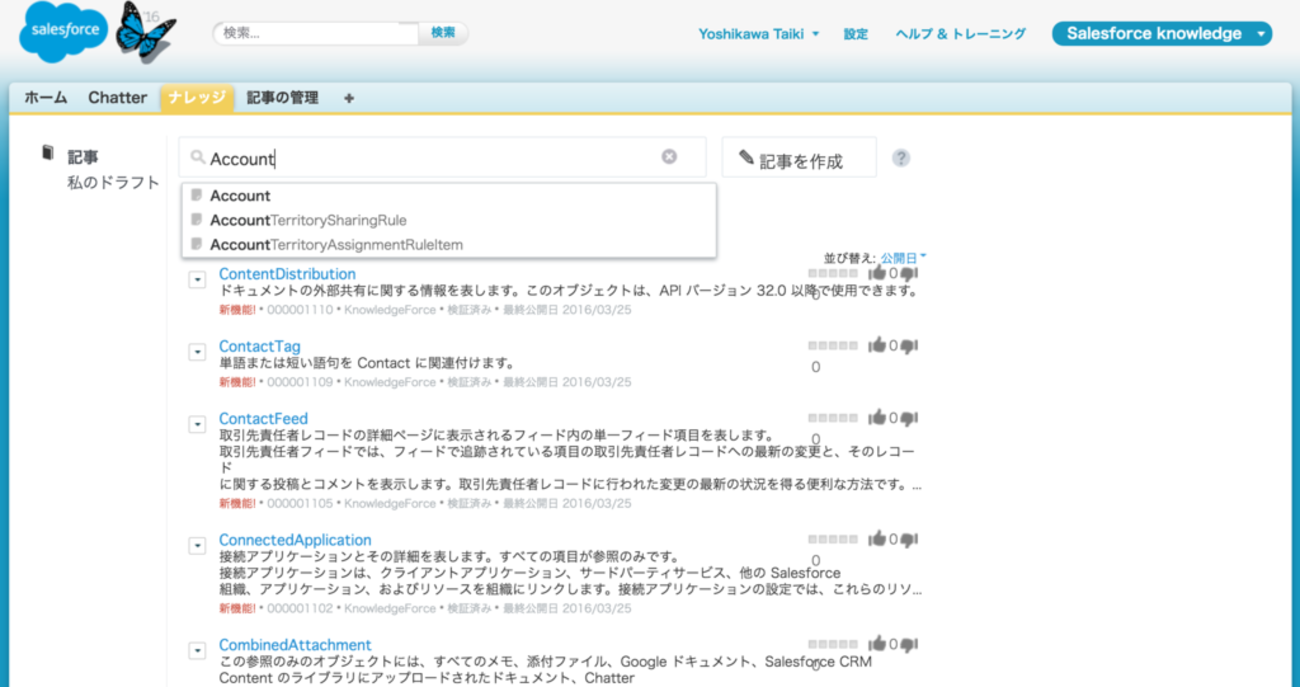The height and width of the screenshot is (687, 1300).
Task: Open the ContactFeed article
Action: point(263,419)
